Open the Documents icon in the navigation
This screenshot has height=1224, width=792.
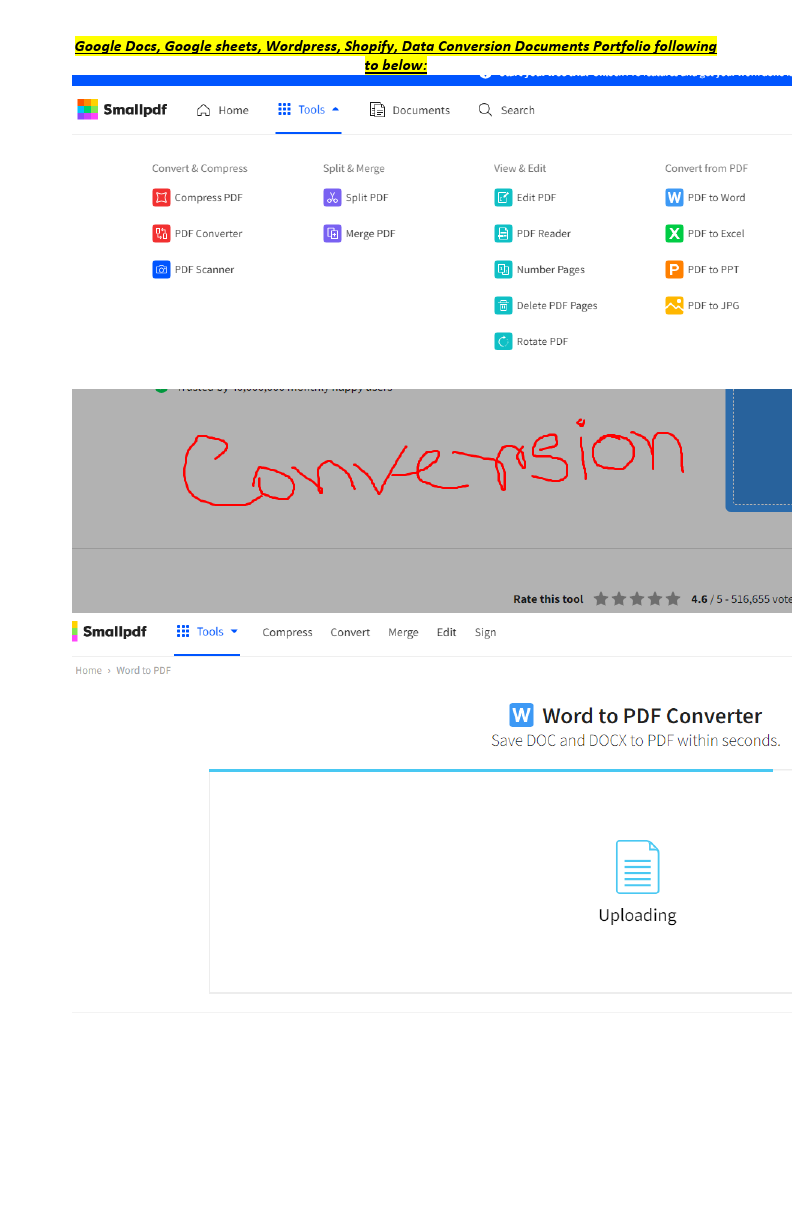click(x=378, y=110)
